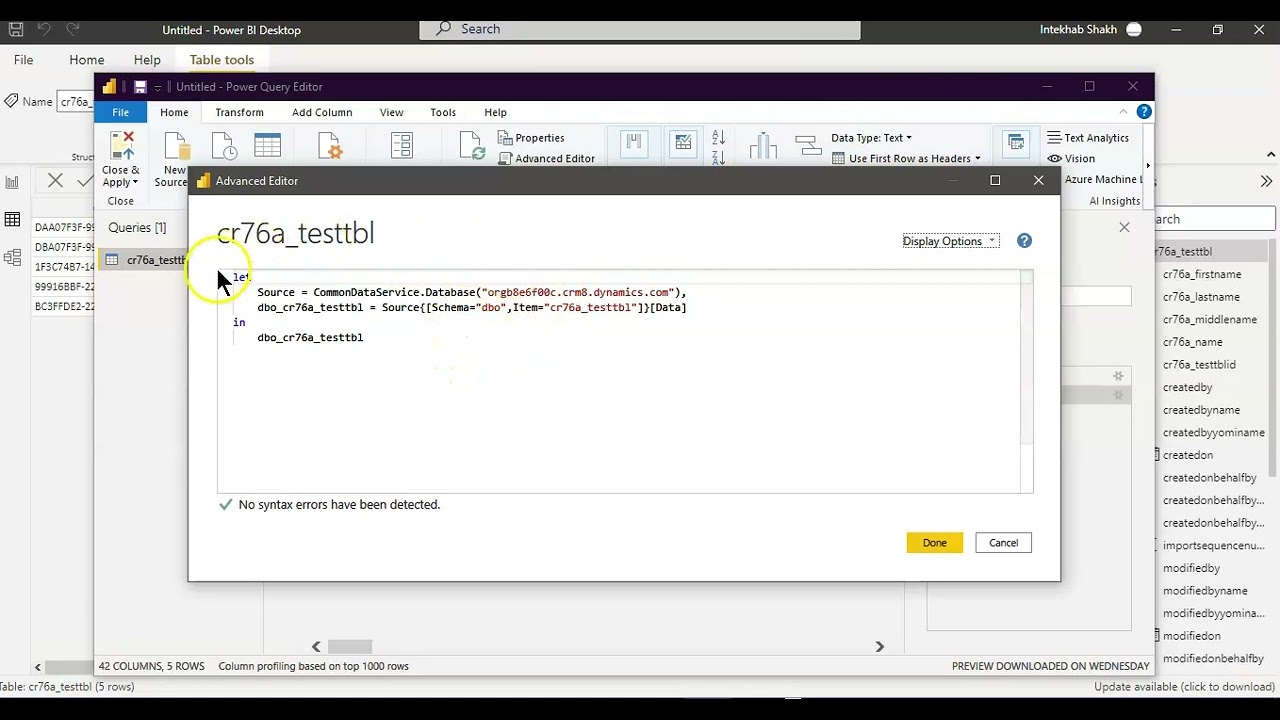Open the Display Options dropdown
Viewport: 1280px width, 720px height.
tap(950, 241)
